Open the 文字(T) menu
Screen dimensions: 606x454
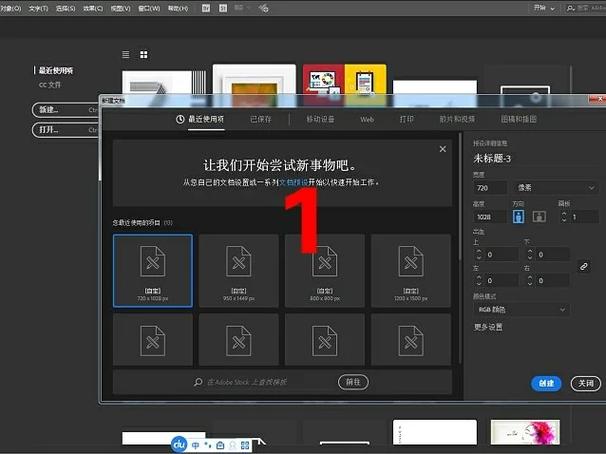coord(38,8)
